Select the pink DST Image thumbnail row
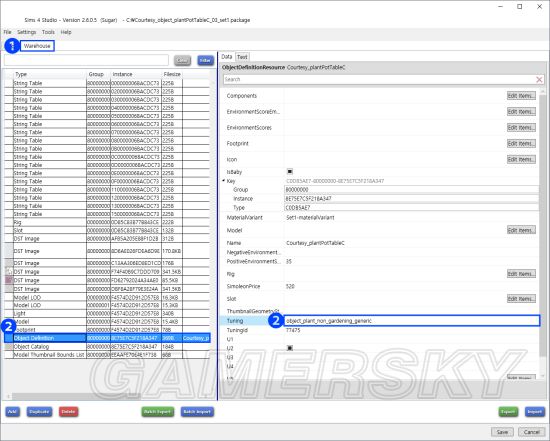Viewport: 550px width, 441px height. pos(107,280)
